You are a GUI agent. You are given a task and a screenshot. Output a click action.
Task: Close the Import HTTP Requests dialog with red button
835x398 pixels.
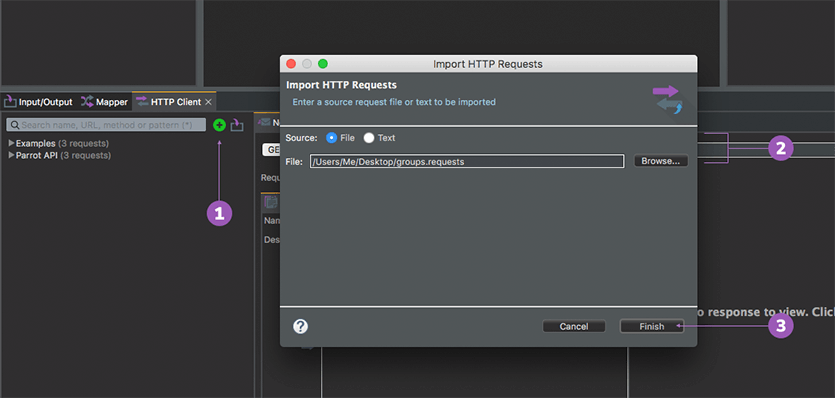click(x=291, y=64)
